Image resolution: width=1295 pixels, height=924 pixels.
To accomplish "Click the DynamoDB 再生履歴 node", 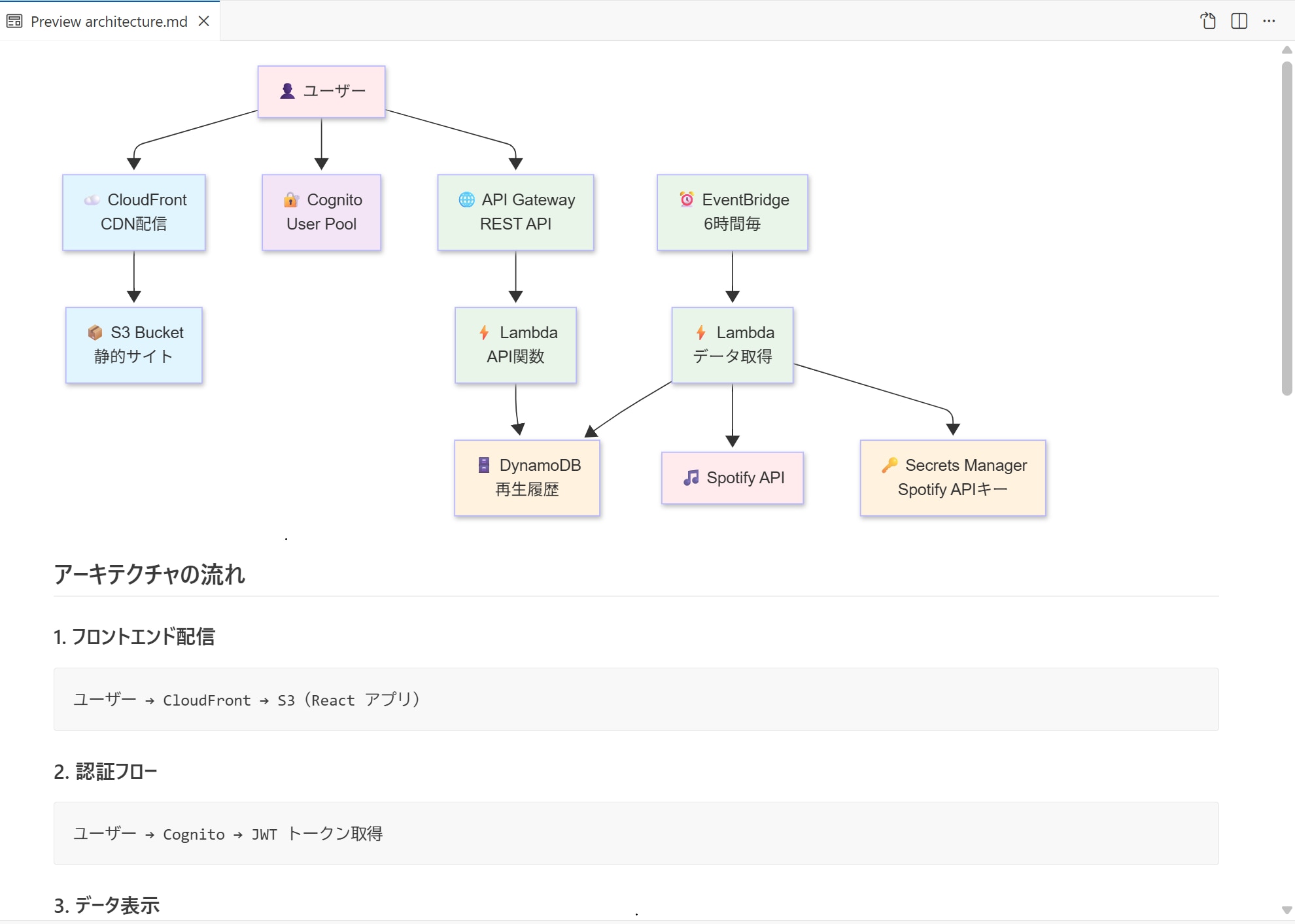I will pyautogui.click(x=527, y=477).
